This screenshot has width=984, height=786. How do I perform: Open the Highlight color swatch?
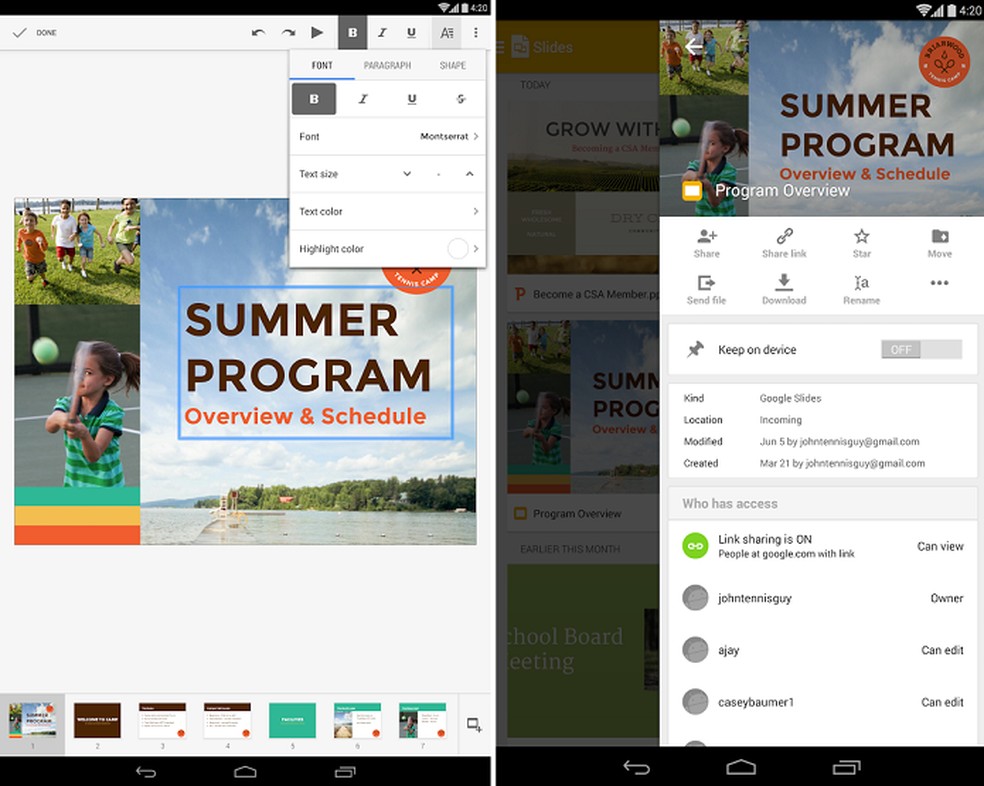459,248
